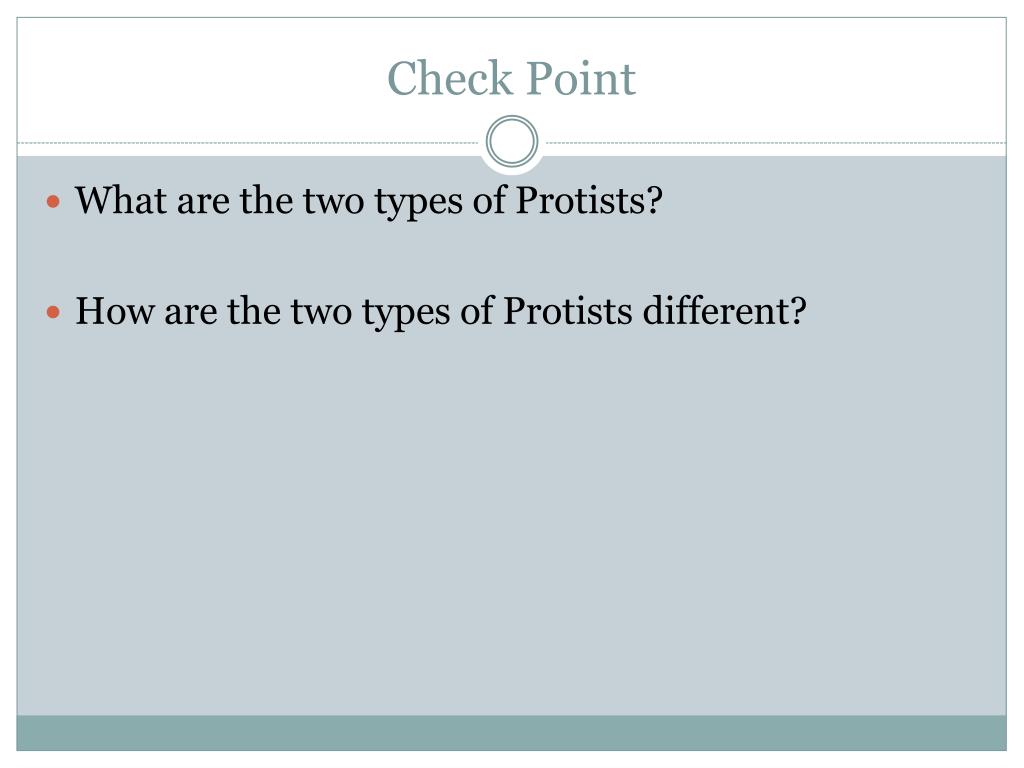Click the empty gray area below the bullets
The width and height of the screenshot is (1024, 768).
click(x=511, y=522)
